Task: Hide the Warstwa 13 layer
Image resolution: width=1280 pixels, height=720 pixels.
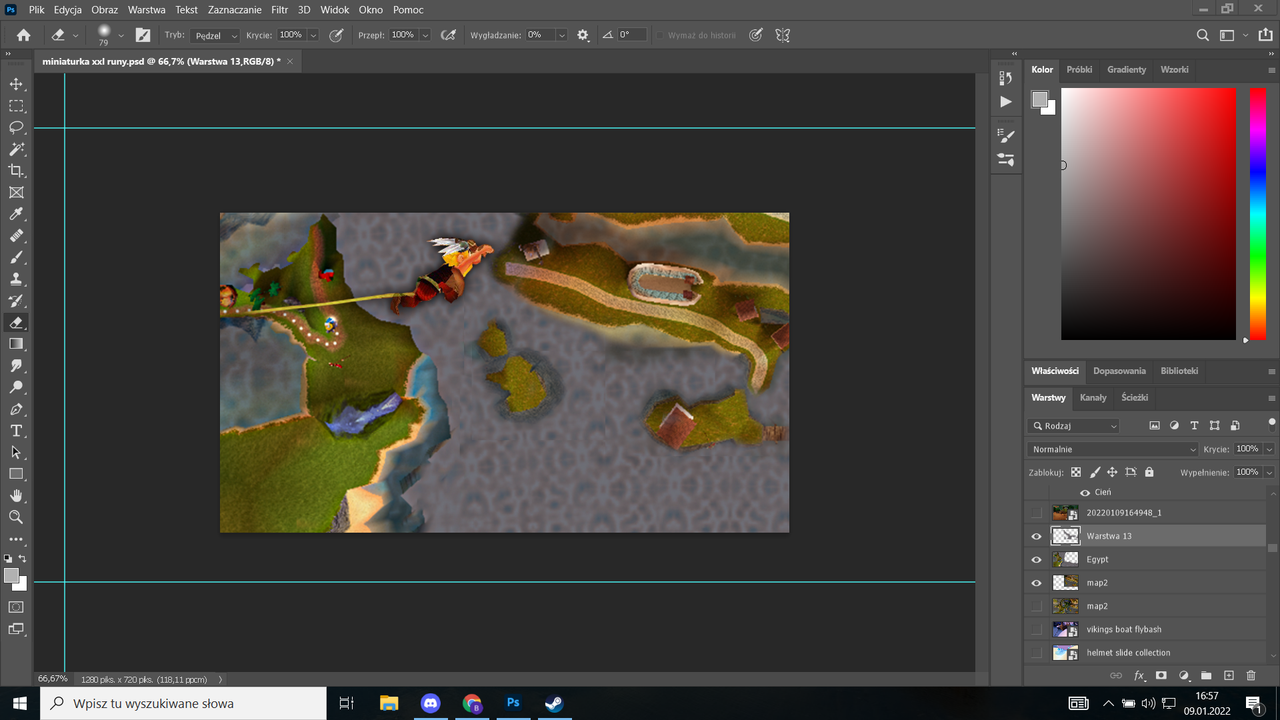Action: [x=1036, y=536]
